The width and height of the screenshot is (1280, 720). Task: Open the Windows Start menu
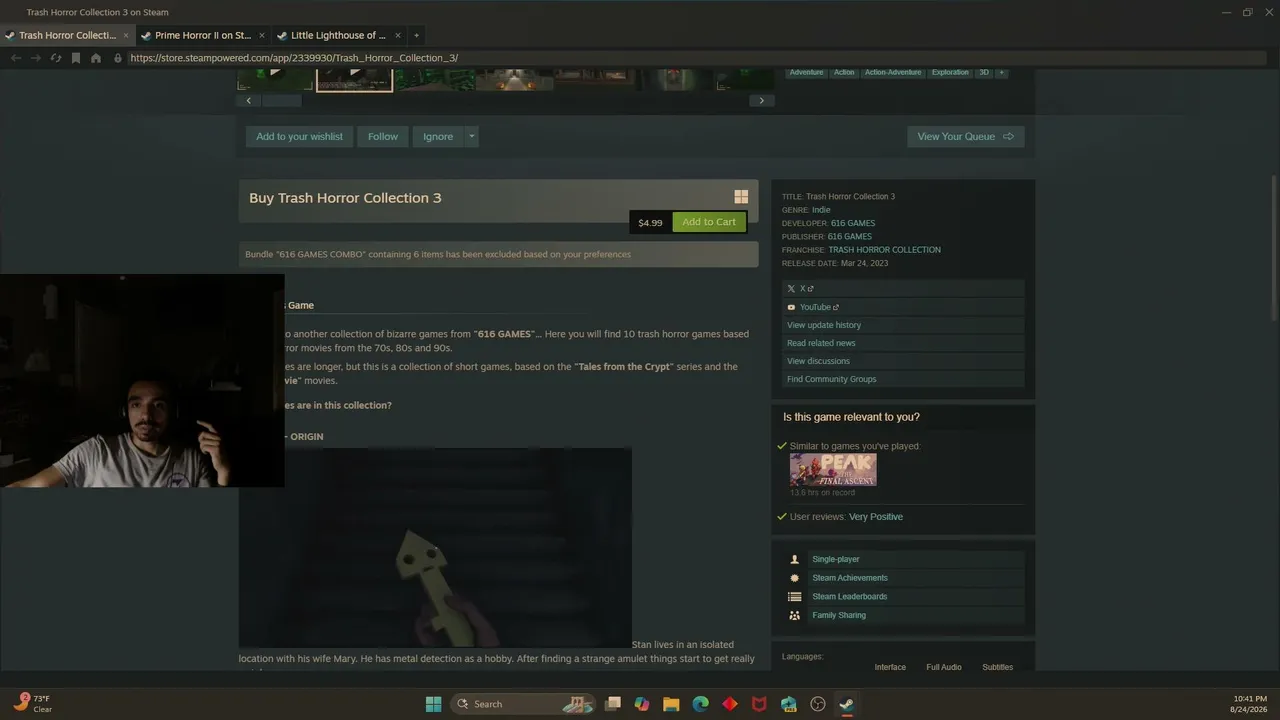(433, 704)
